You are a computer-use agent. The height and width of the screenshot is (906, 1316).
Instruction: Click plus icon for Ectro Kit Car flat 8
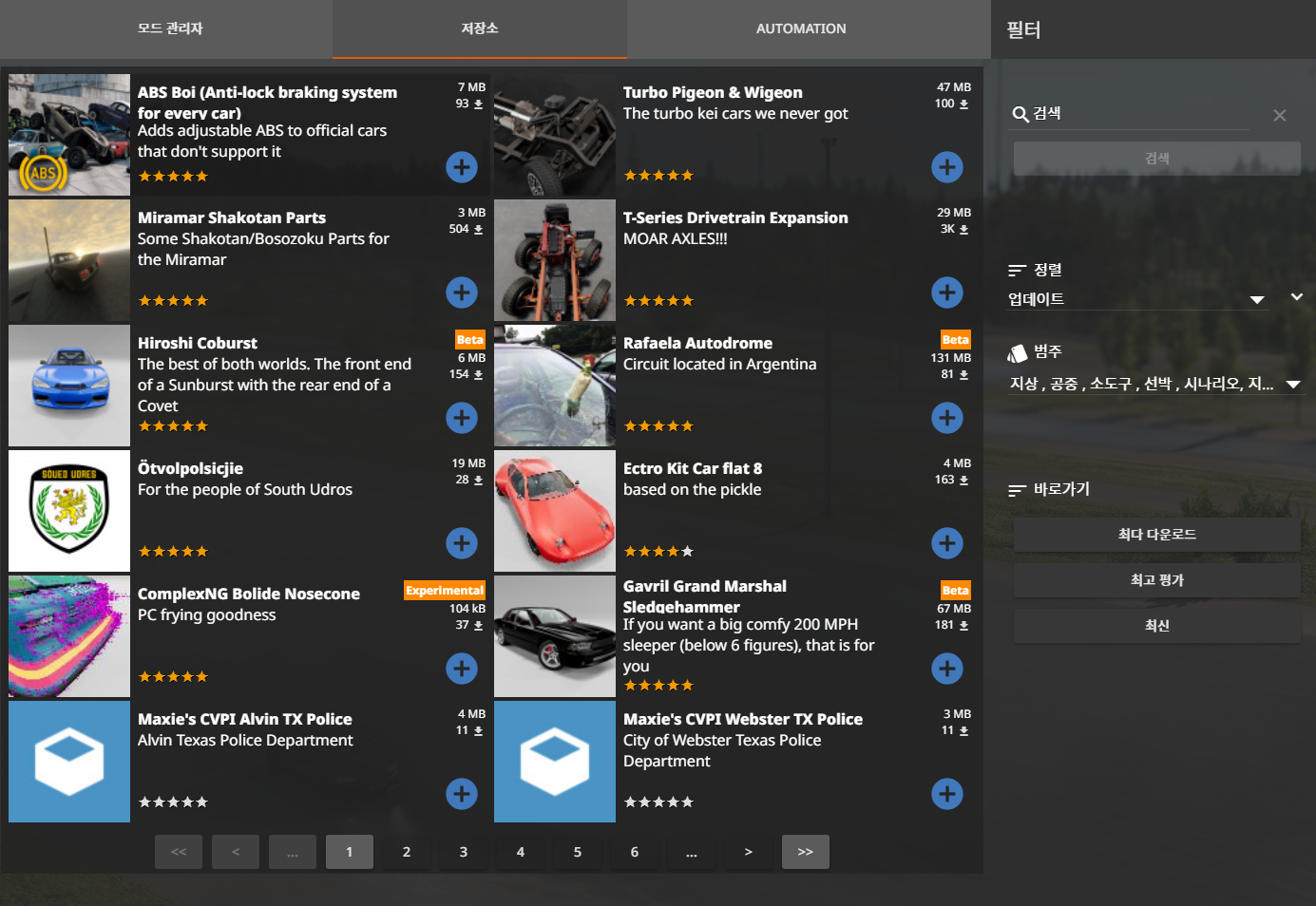pos(946,543)
